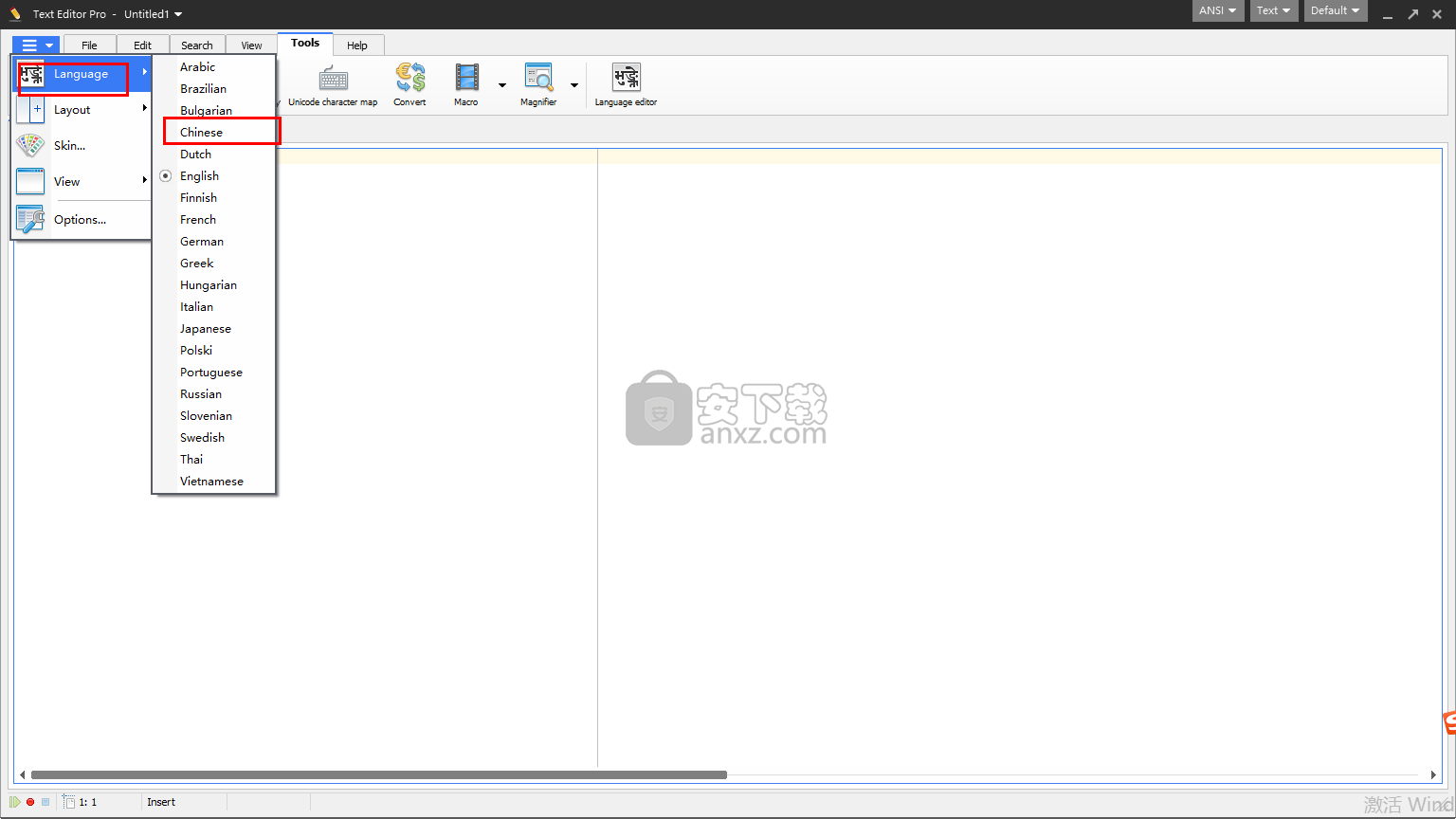Screen dimensions: 1456x819
Task: Select Portuguese language
Action: [214, 373]
